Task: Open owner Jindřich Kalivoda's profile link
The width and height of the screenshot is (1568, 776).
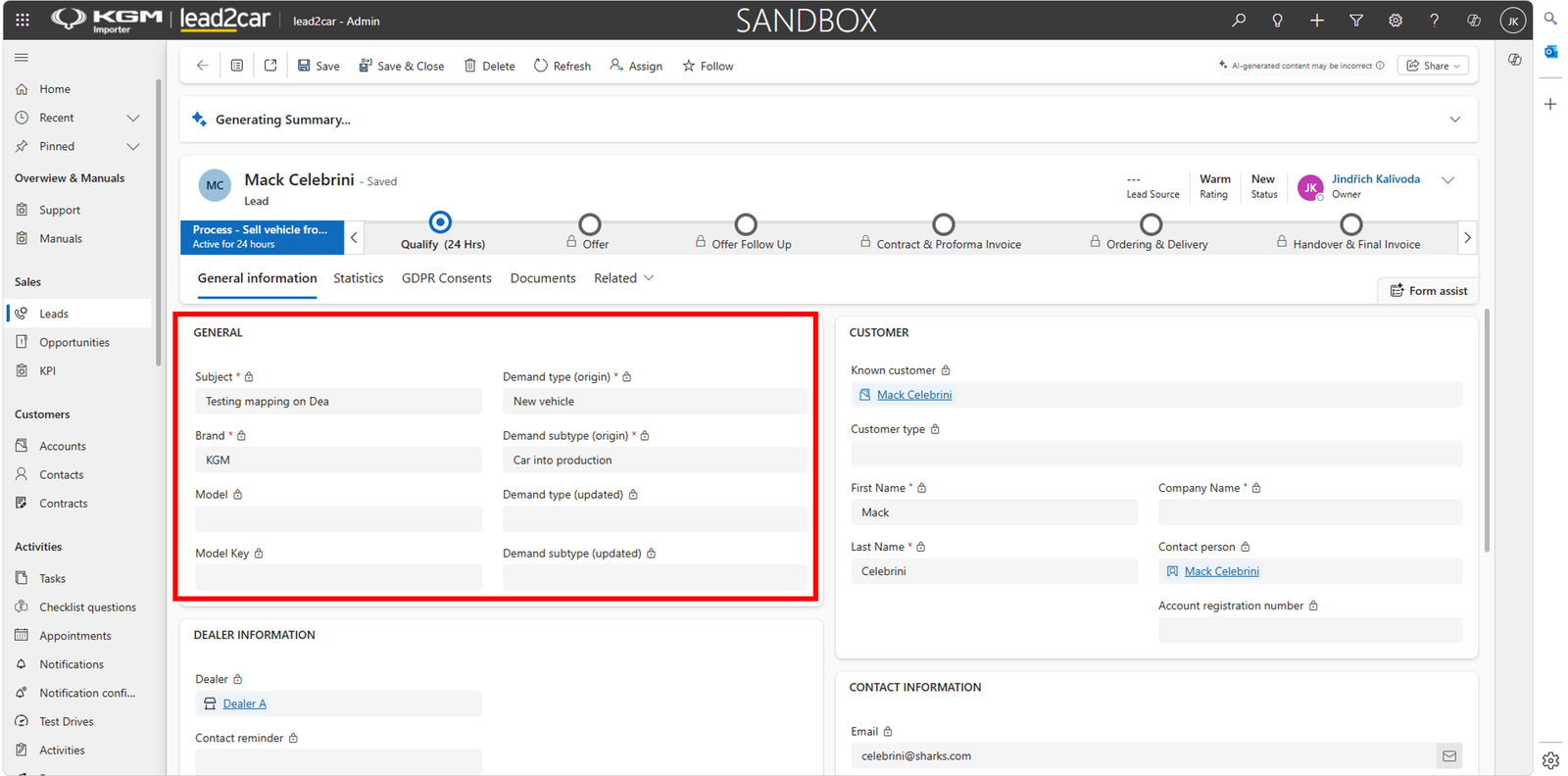Action: 1375,179
